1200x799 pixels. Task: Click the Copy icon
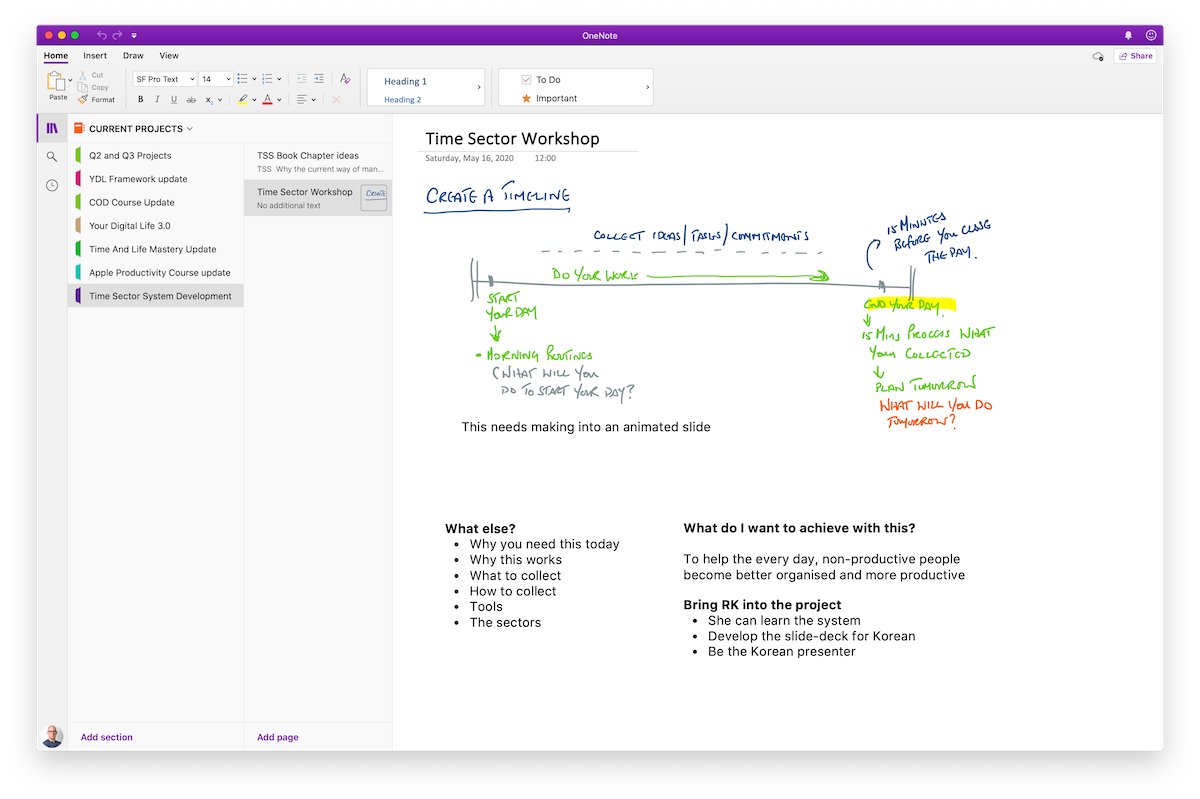click(x=83, y=87)
